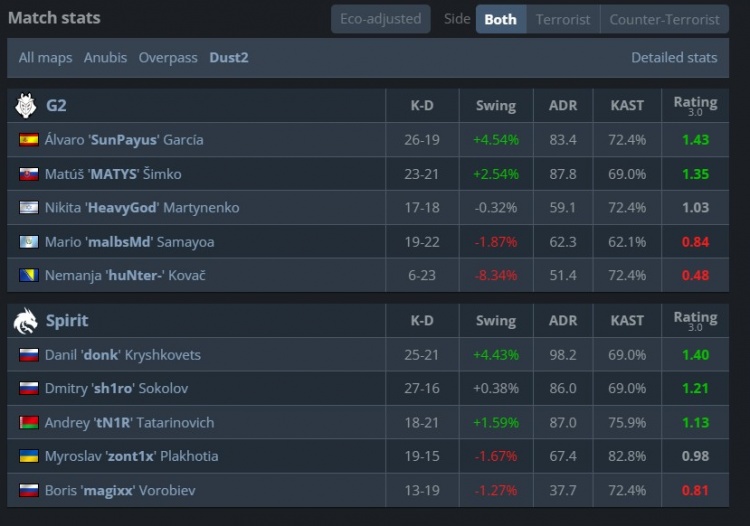Sort Spirit table by ADR column header
This screenshot has width=750, height=526.
563,321
